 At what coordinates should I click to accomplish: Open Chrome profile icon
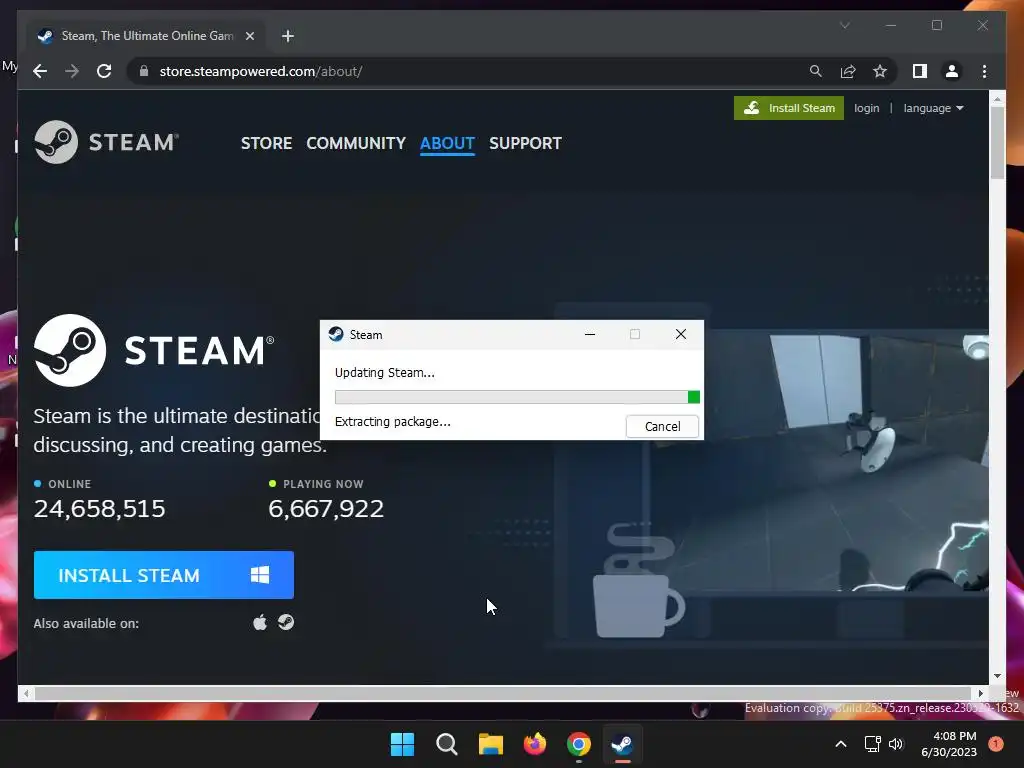pyautogui.click(x=952, y=71)
